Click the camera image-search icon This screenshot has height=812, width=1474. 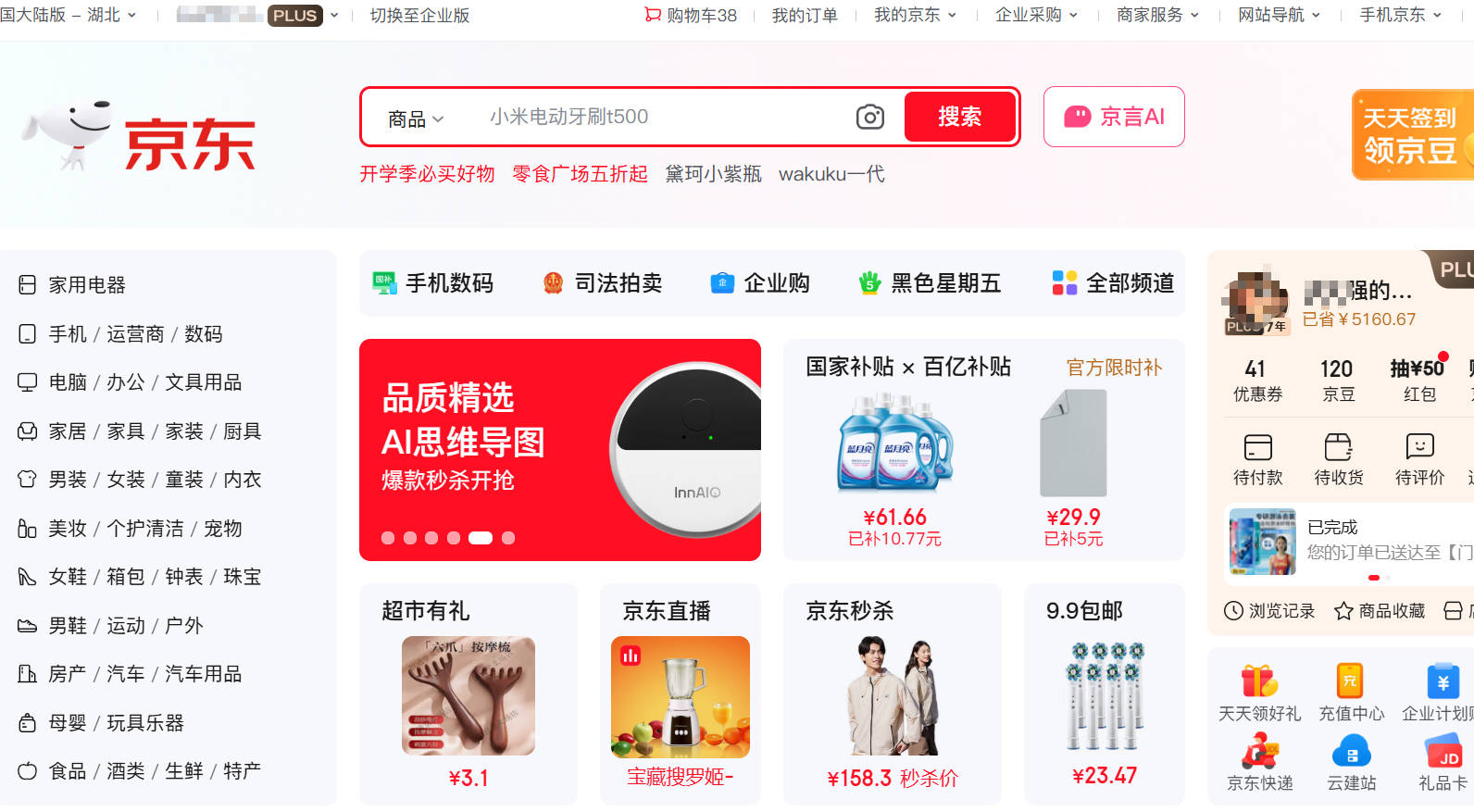point(869,117)
